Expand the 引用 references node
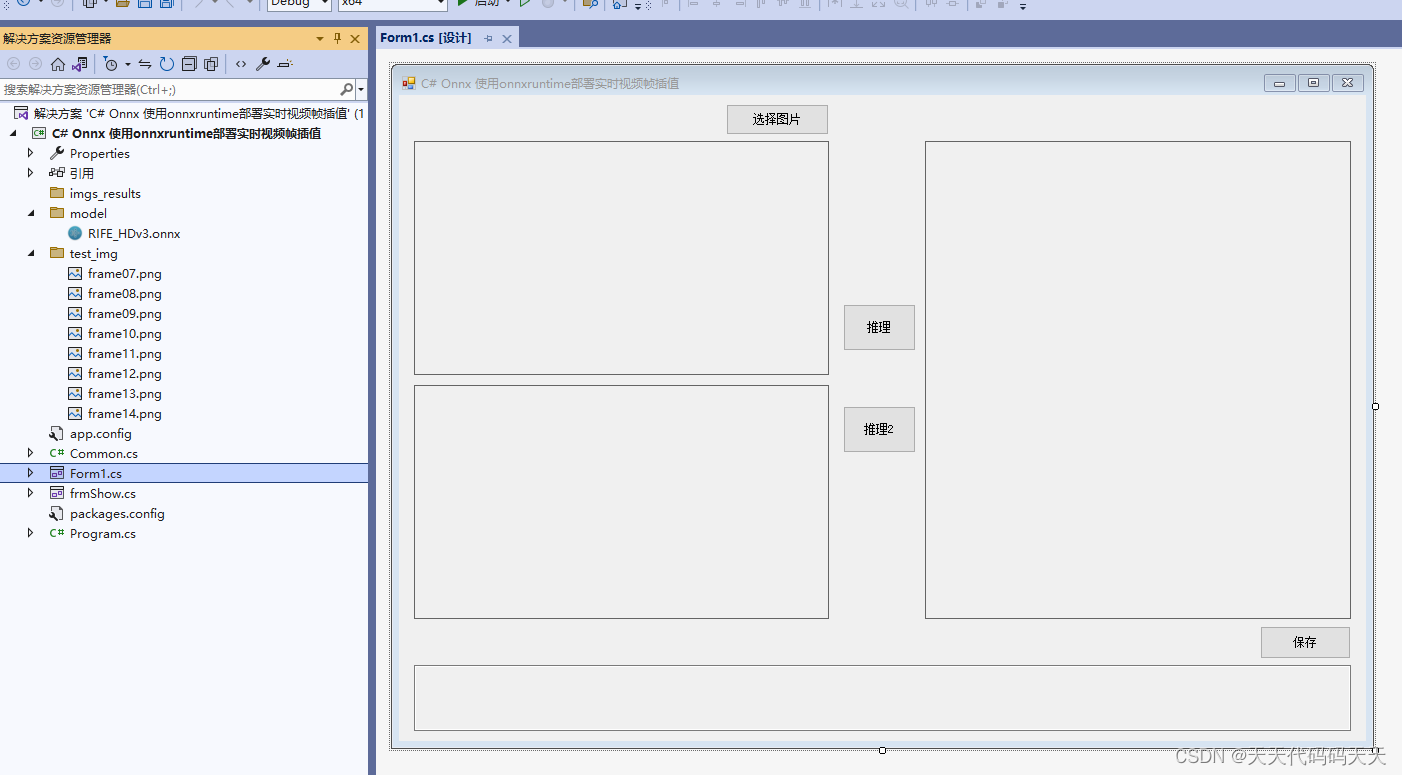Image resolution: width=1402 pixels, height=775 pixels. click(x=30, y=173)
